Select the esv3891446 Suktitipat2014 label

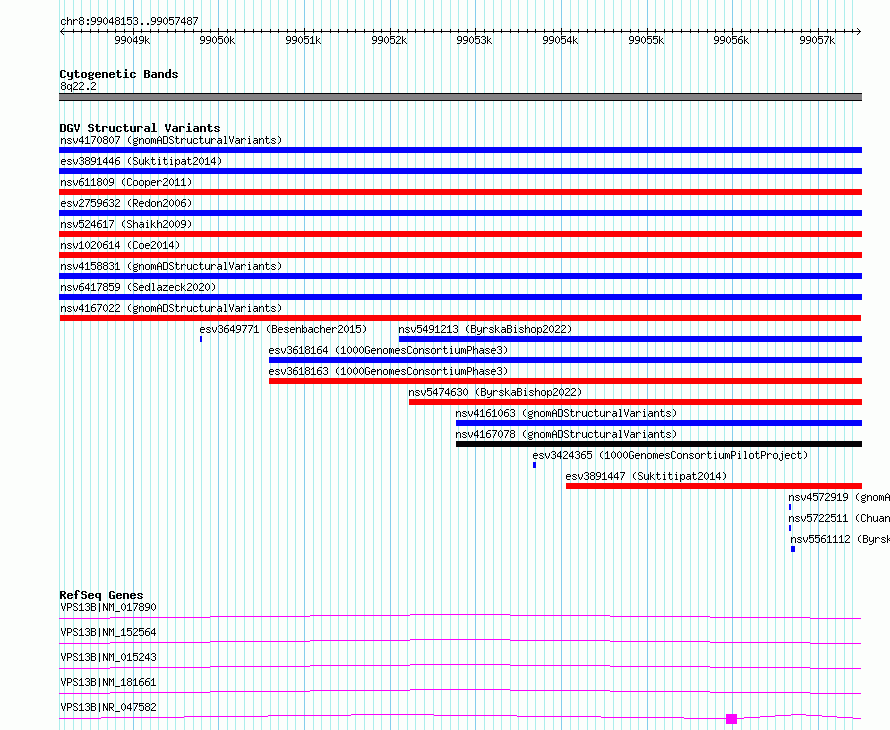141,161
